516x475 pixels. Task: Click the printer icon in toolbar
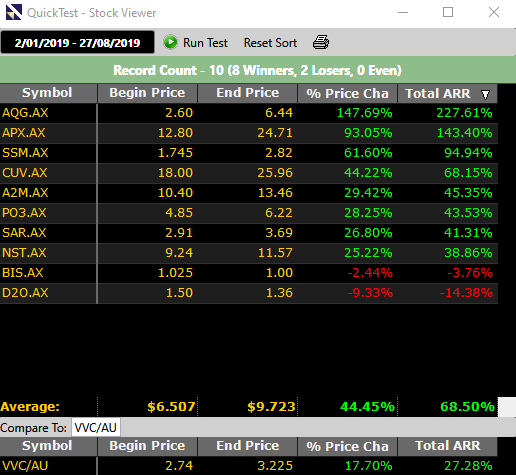click(321, 42)
